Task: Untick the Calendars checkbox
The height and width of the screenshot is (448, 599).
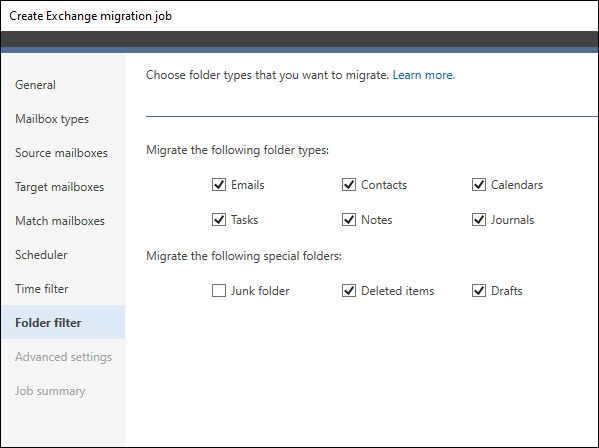Action: [x=479, y=185]
